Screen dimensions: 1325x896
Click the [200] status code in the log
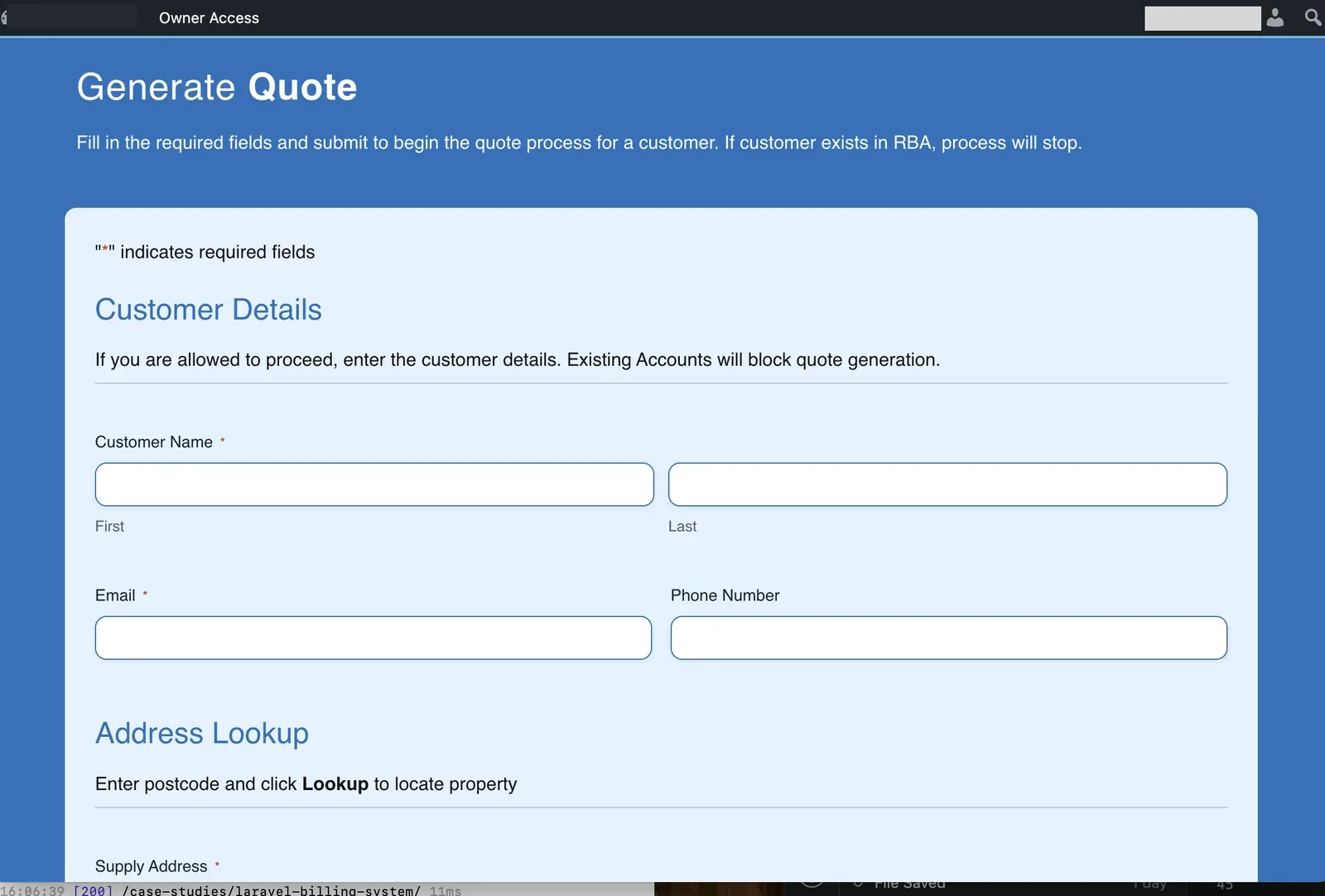[x=93, y=890]
